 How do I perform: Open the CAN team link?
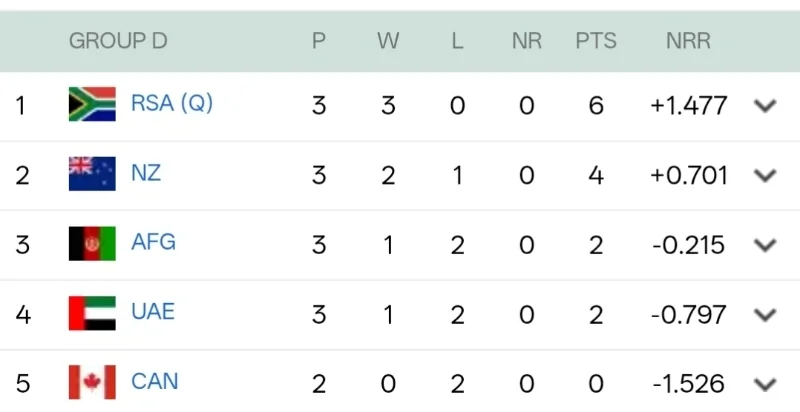(155, 381)
